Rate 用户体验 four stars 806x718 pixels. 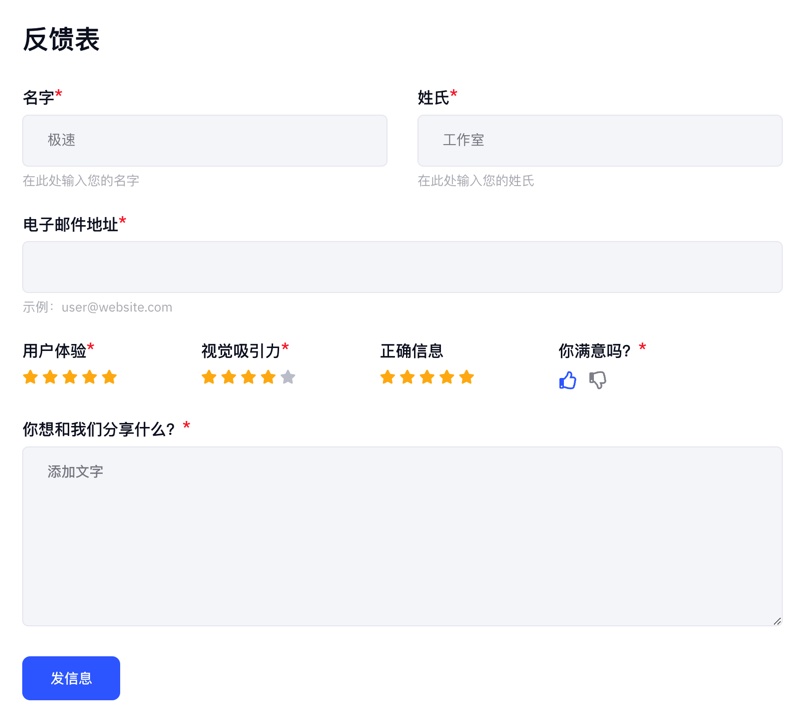point(89,377)
